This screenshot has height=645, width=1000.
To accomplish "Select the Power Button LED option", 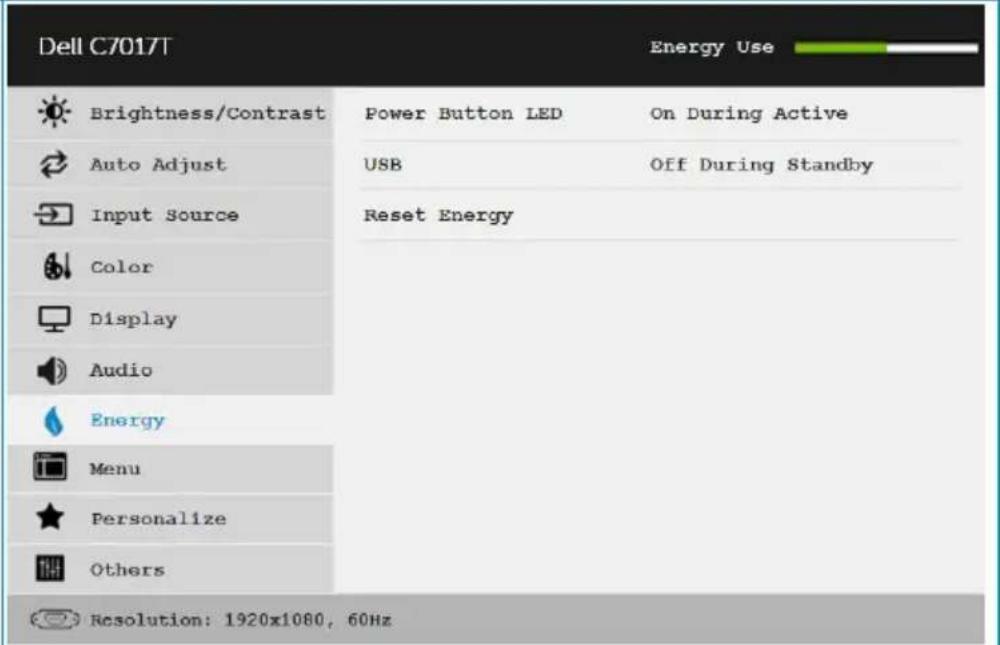I will coord(464,114).
